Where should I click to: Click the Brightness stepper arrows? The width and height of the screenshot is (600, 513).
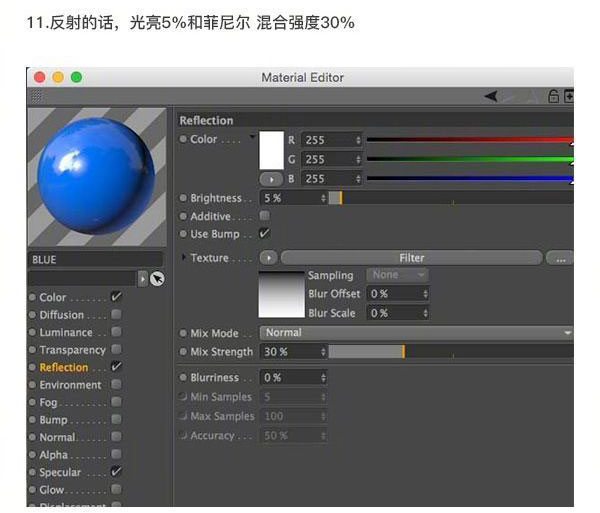(x=323, y=198)
